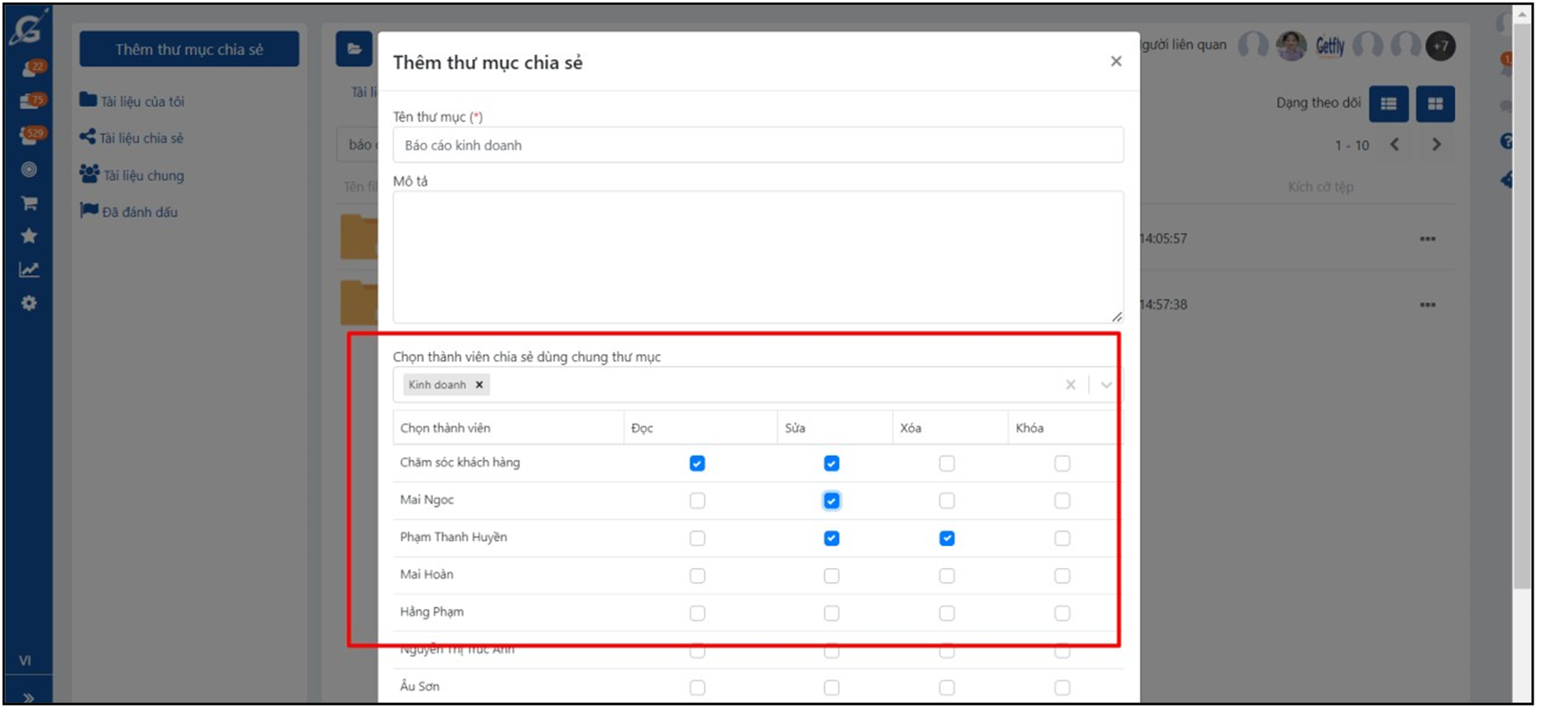Enable Khóa permission for Mai Hoàn
The image size is (1568, 708).
(x=1062, y=576)
